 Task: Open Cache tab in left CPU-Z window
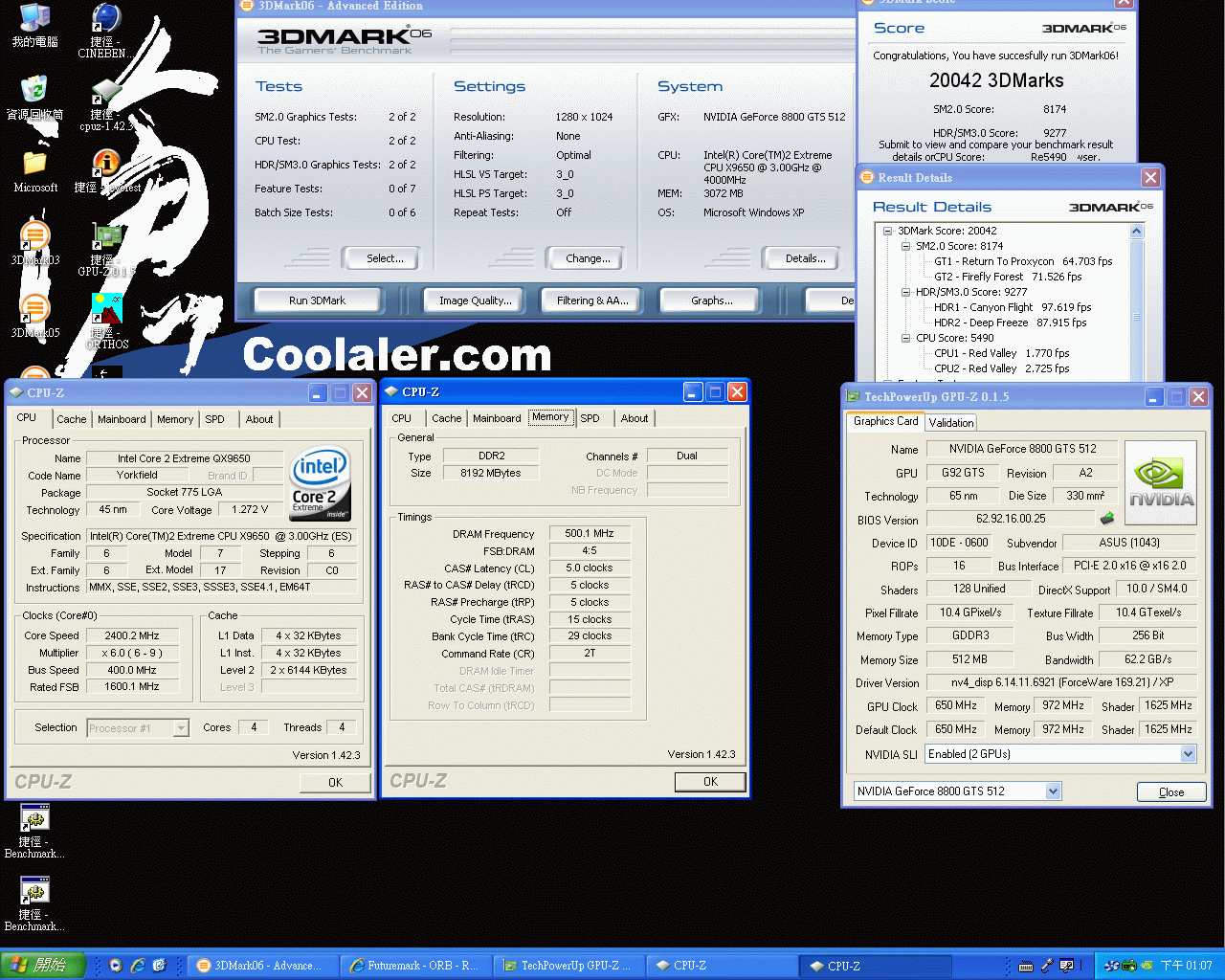pos(72,419)
